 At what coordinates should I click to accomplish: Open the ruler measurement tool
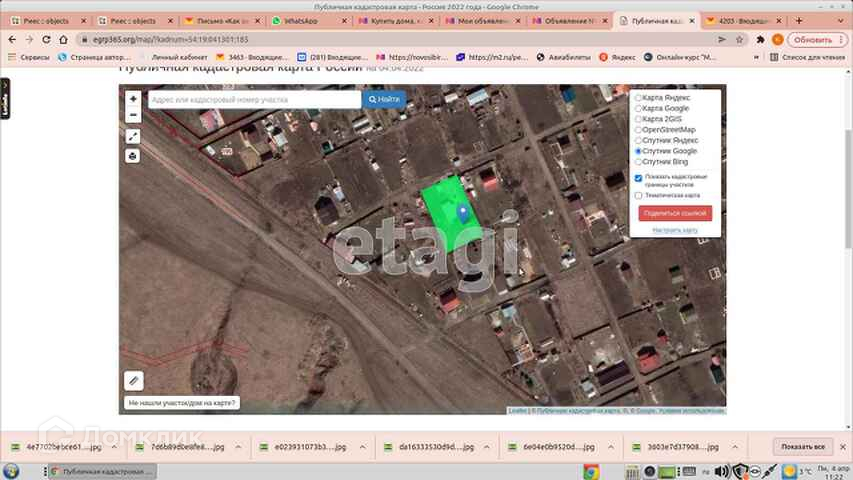[x=134, y=380]
